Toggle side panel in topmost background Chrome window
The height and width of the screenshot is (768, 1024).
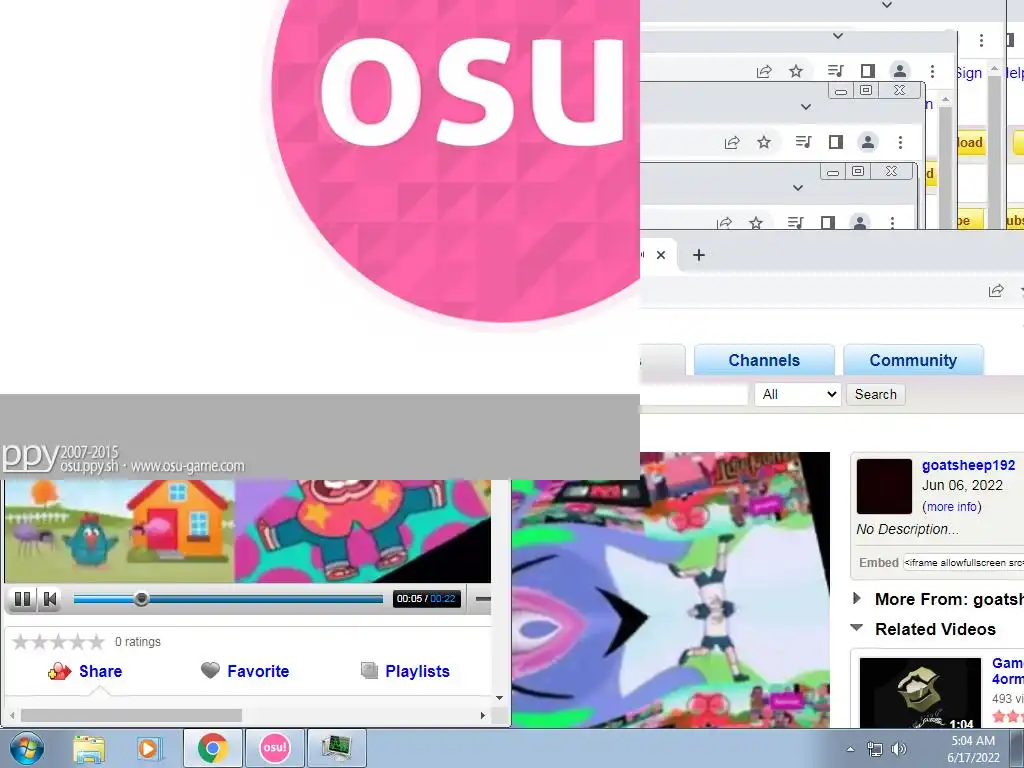pyautogui.click(x=867, y=71)
